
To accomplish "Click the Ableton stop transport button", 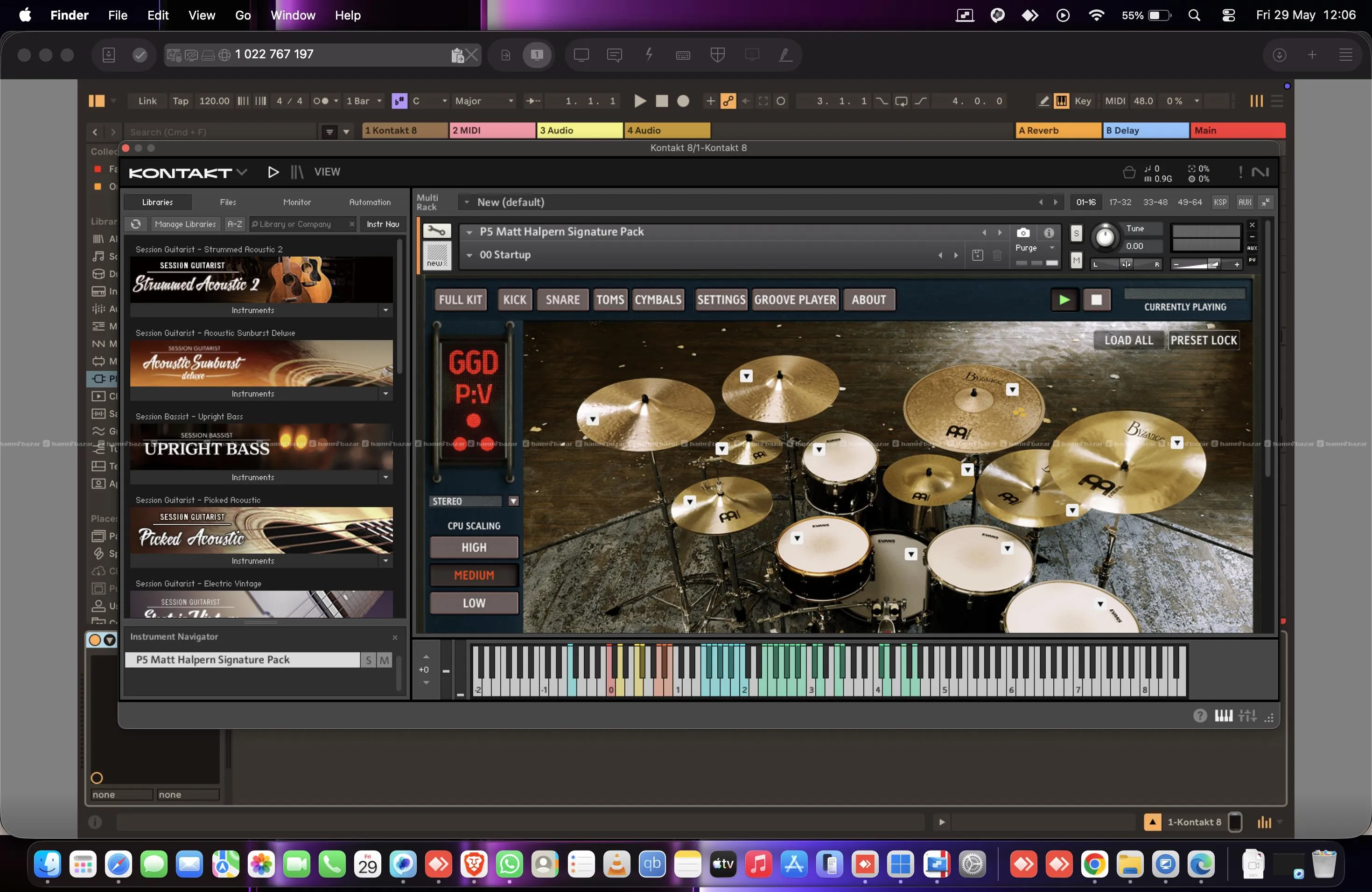I will 662,101.
